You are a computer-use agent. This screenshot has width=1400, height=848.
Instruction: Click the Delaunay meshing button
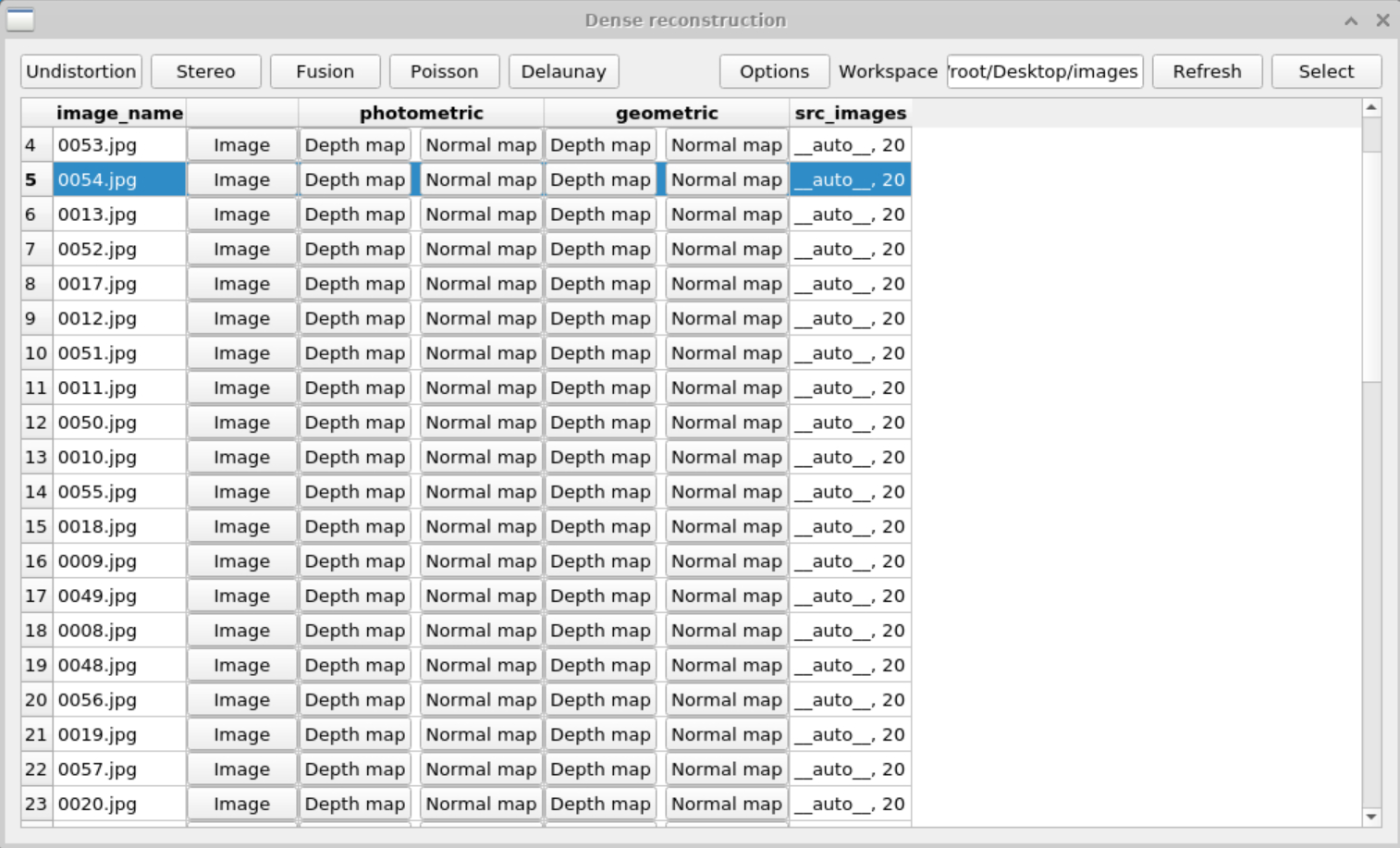563,71
